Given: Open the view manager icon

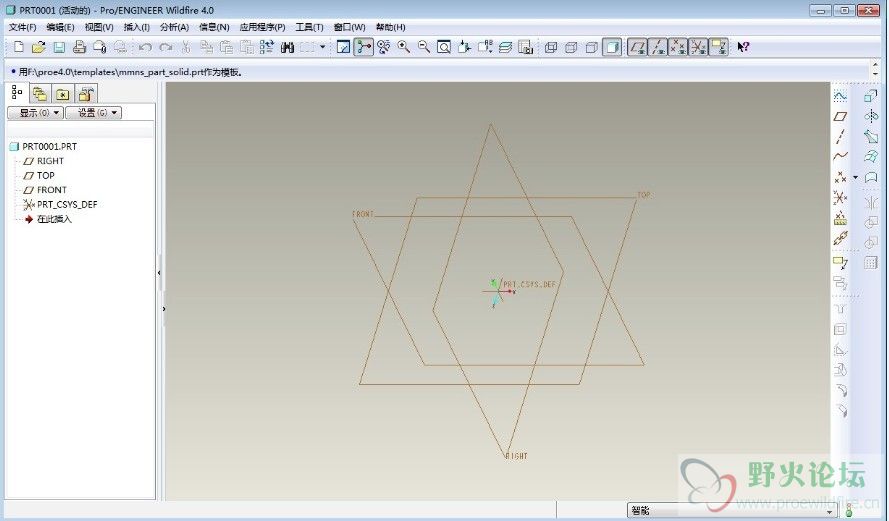Looking at the screenshot, I should (x=526, y=47).
